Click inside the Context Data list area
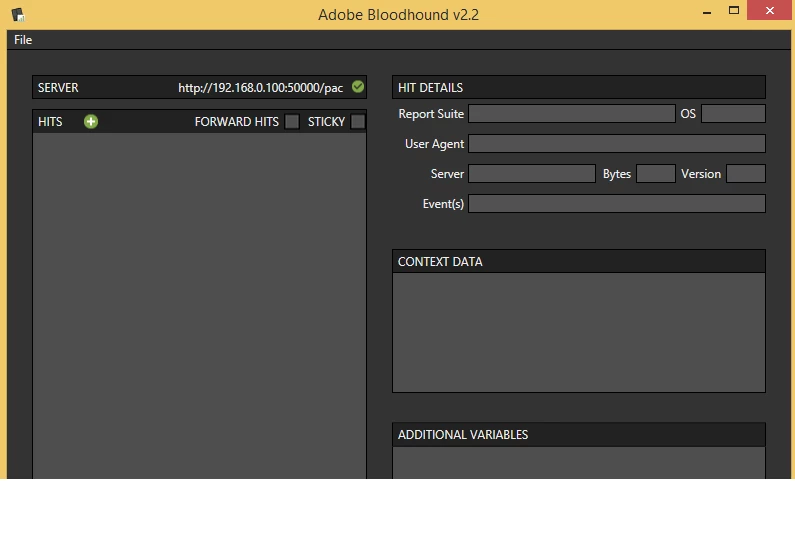Screen dimensions: 795x533 click(579, 332)
